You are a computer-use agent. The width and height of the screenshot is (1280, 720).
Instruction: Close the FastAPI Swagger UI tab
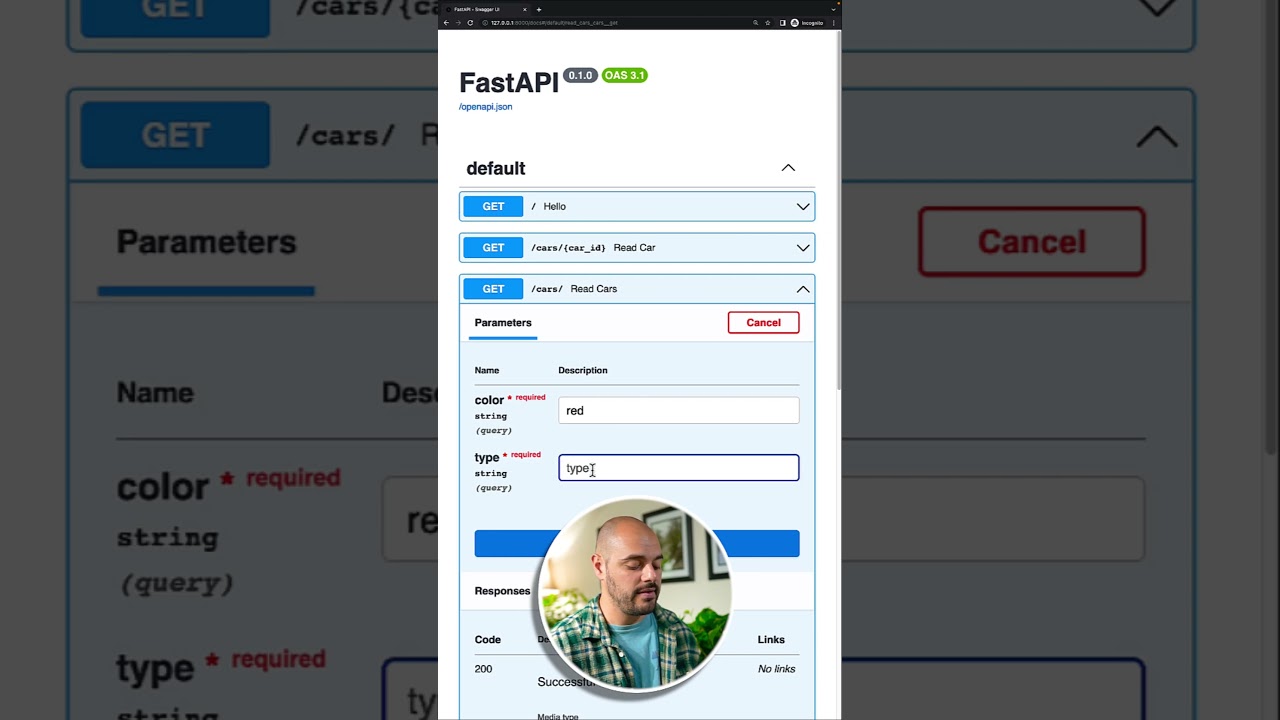[524, 10]
